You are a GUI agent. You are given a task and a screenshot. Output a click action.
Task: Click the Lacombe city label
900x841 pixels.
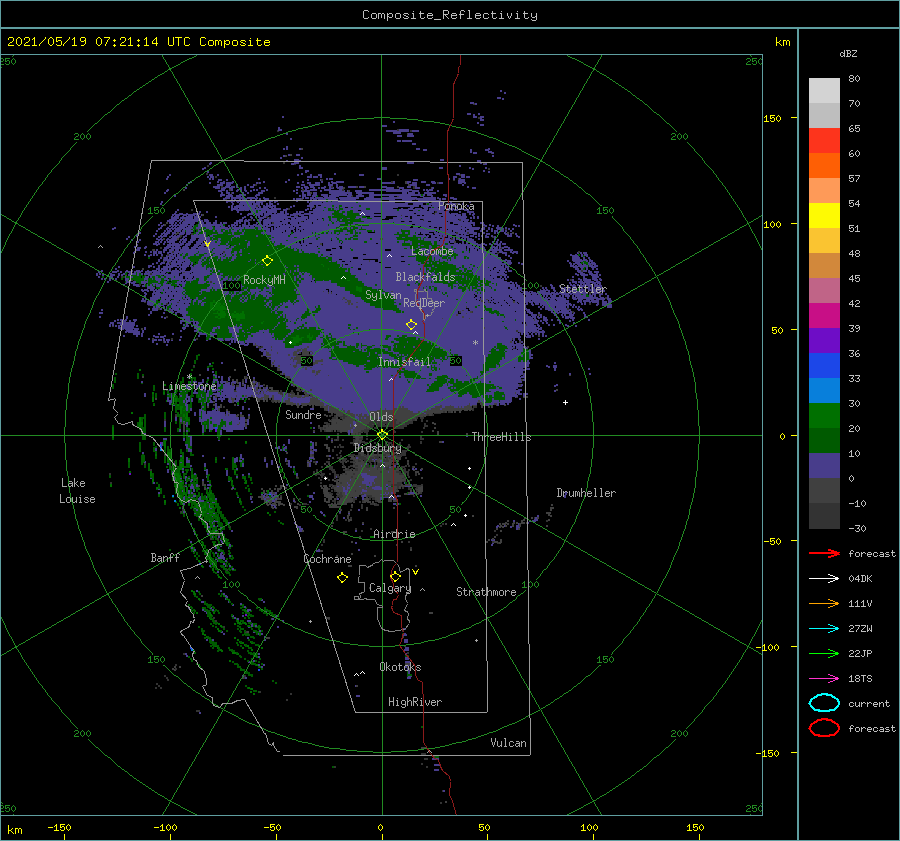(432, 251)
